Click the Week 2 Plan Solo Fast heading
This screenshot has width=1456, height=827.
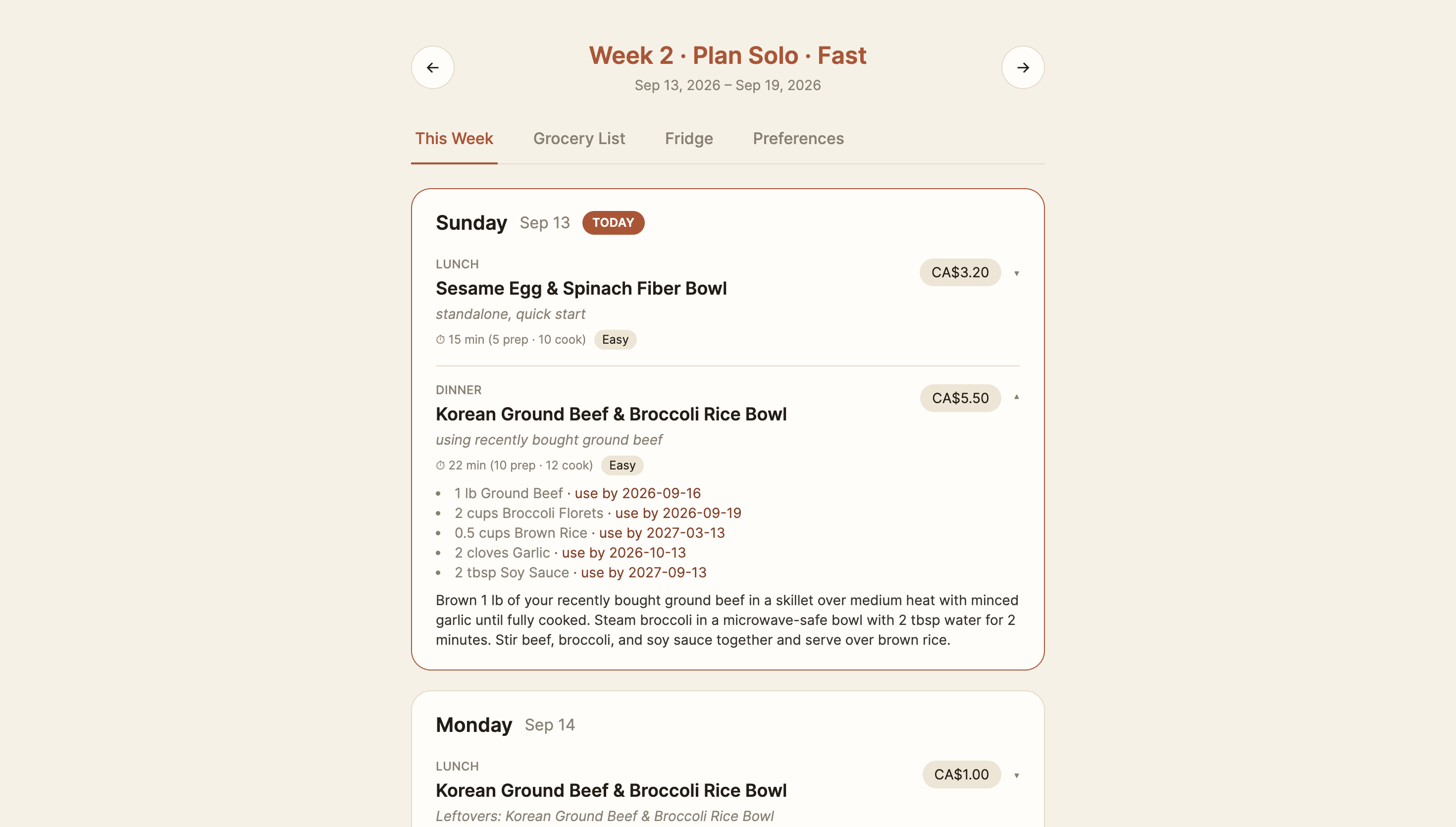(728, 55)
